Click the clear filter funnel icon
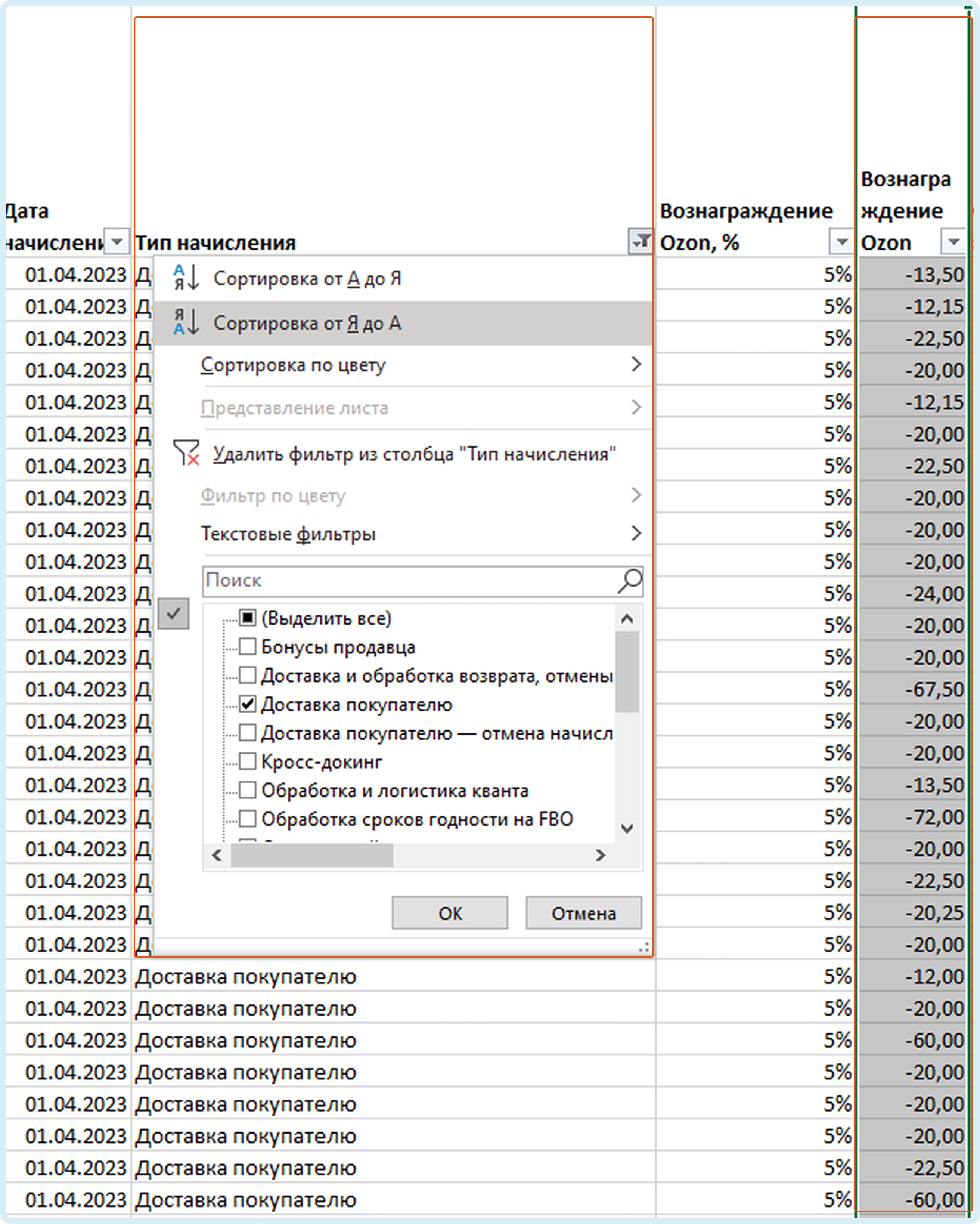The height and width of the screenshot is (1224, 980). (x=186, y=452)
